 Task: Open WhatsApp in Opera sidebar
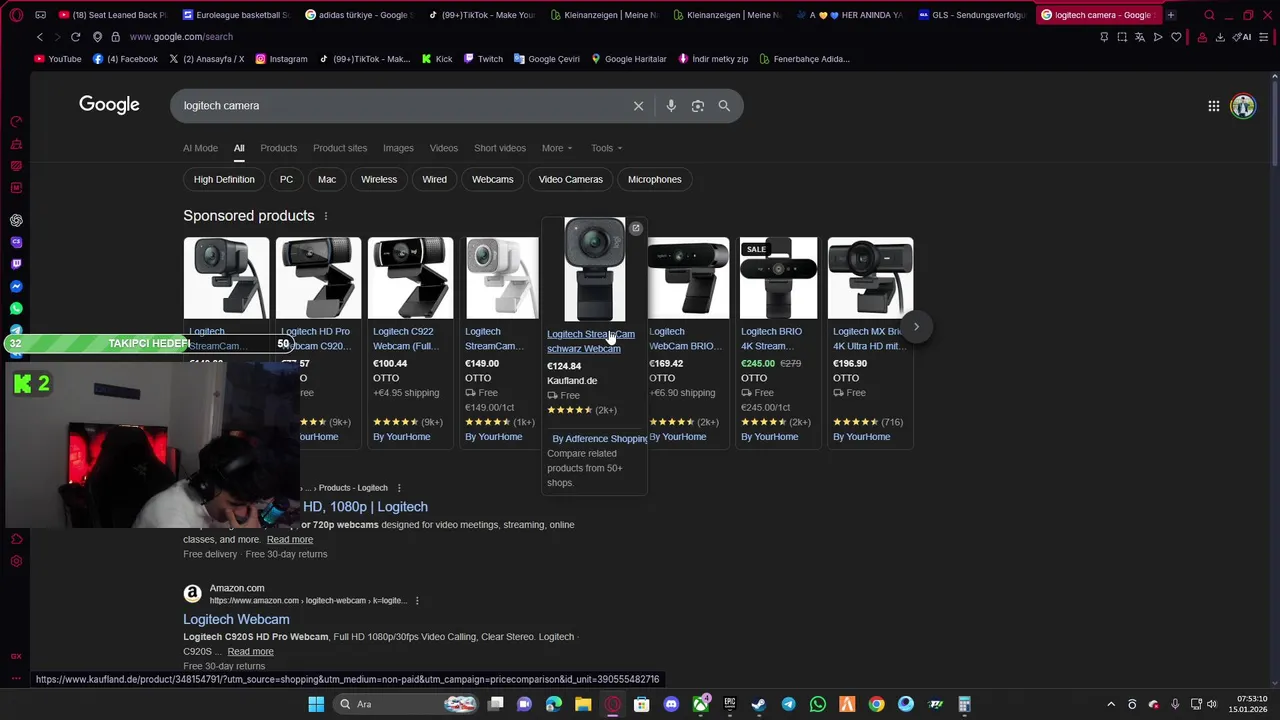click(16, 308)
